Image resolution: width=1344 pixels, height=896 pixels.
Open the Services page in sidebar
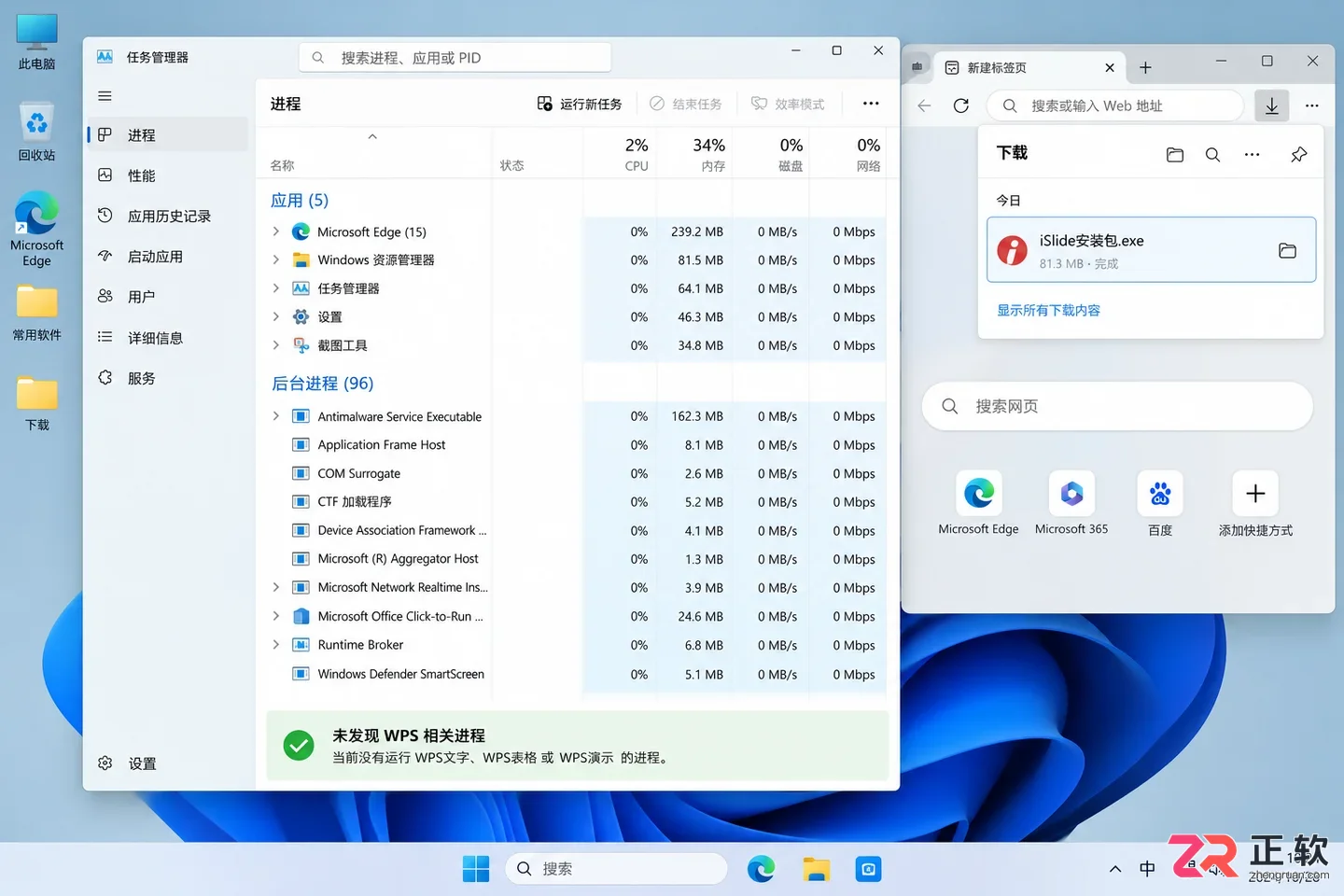click(168, 378)
